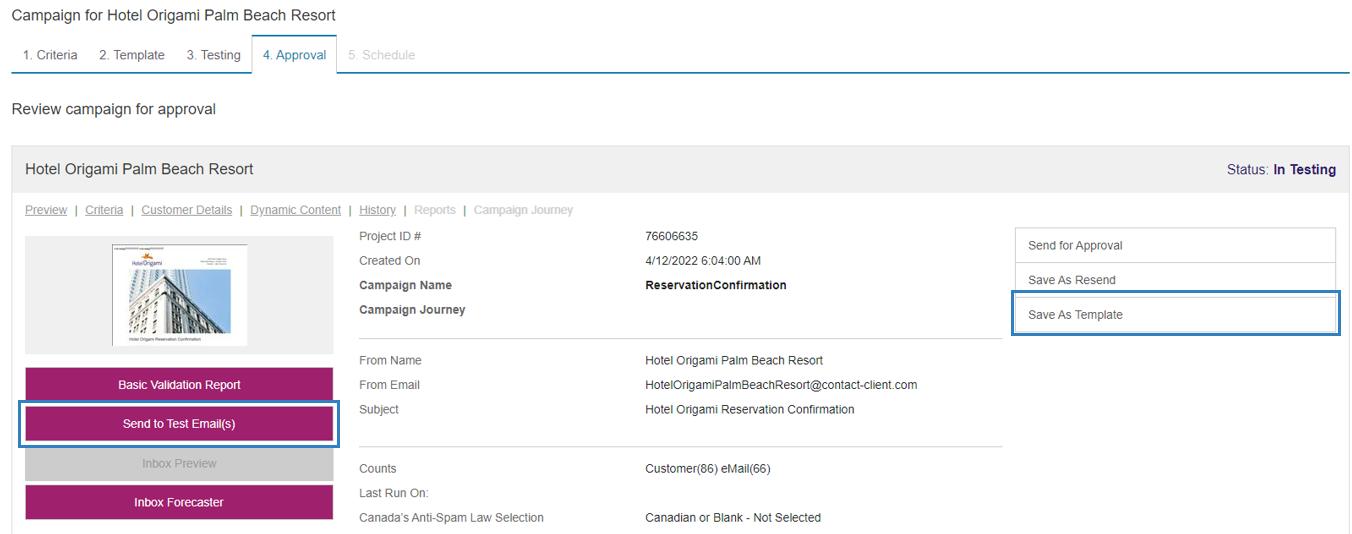
Task: Click the Last Run On label
Action: tap(392, 493)
